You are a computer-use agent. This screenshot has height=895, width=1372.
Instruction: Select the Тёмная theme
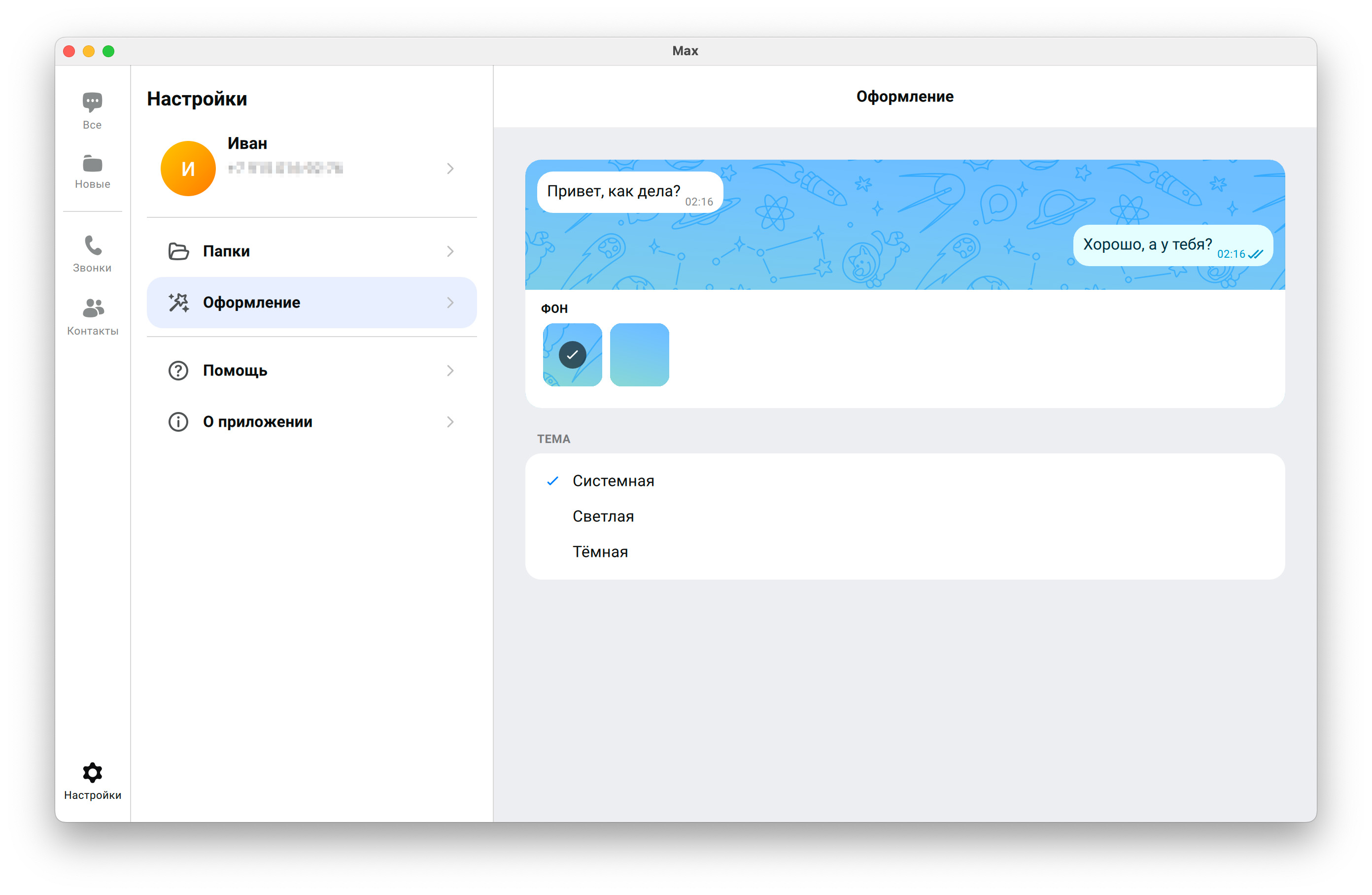click(x=904, y=552)
